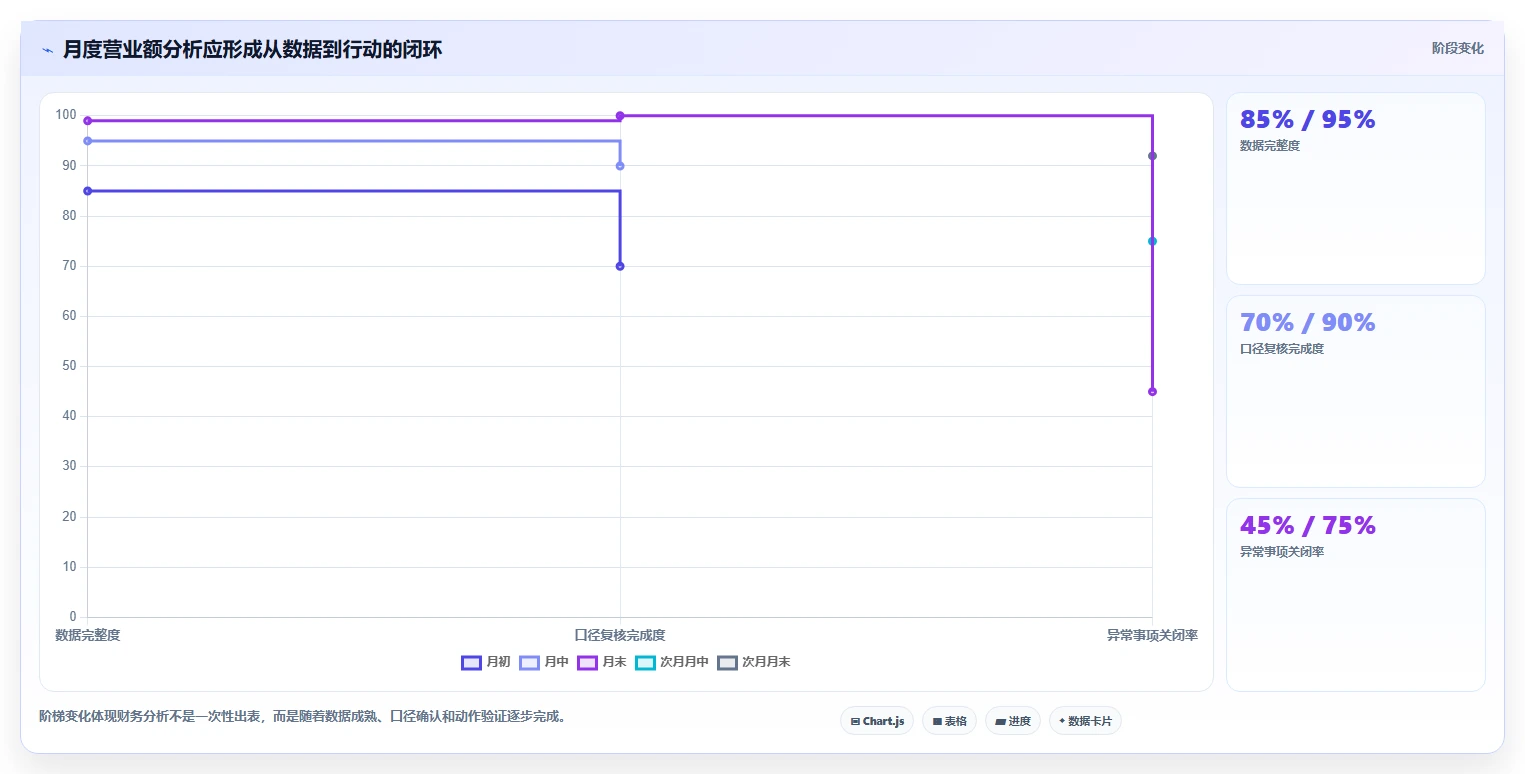1525x774 pixels.
Task: Click the 月末 data point at 45
Action: (1152, 392)
